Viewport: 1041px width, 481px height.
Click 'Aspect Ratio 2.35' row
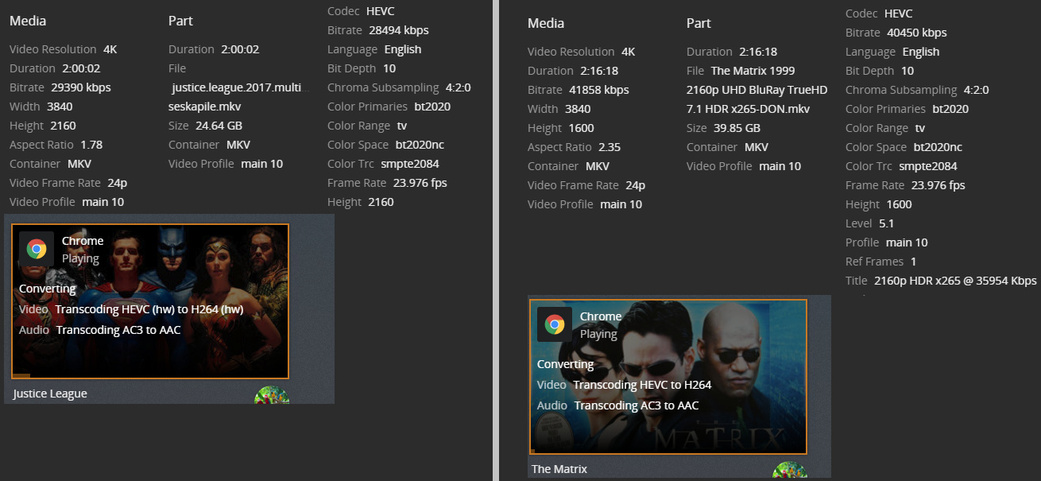point(574,147)
